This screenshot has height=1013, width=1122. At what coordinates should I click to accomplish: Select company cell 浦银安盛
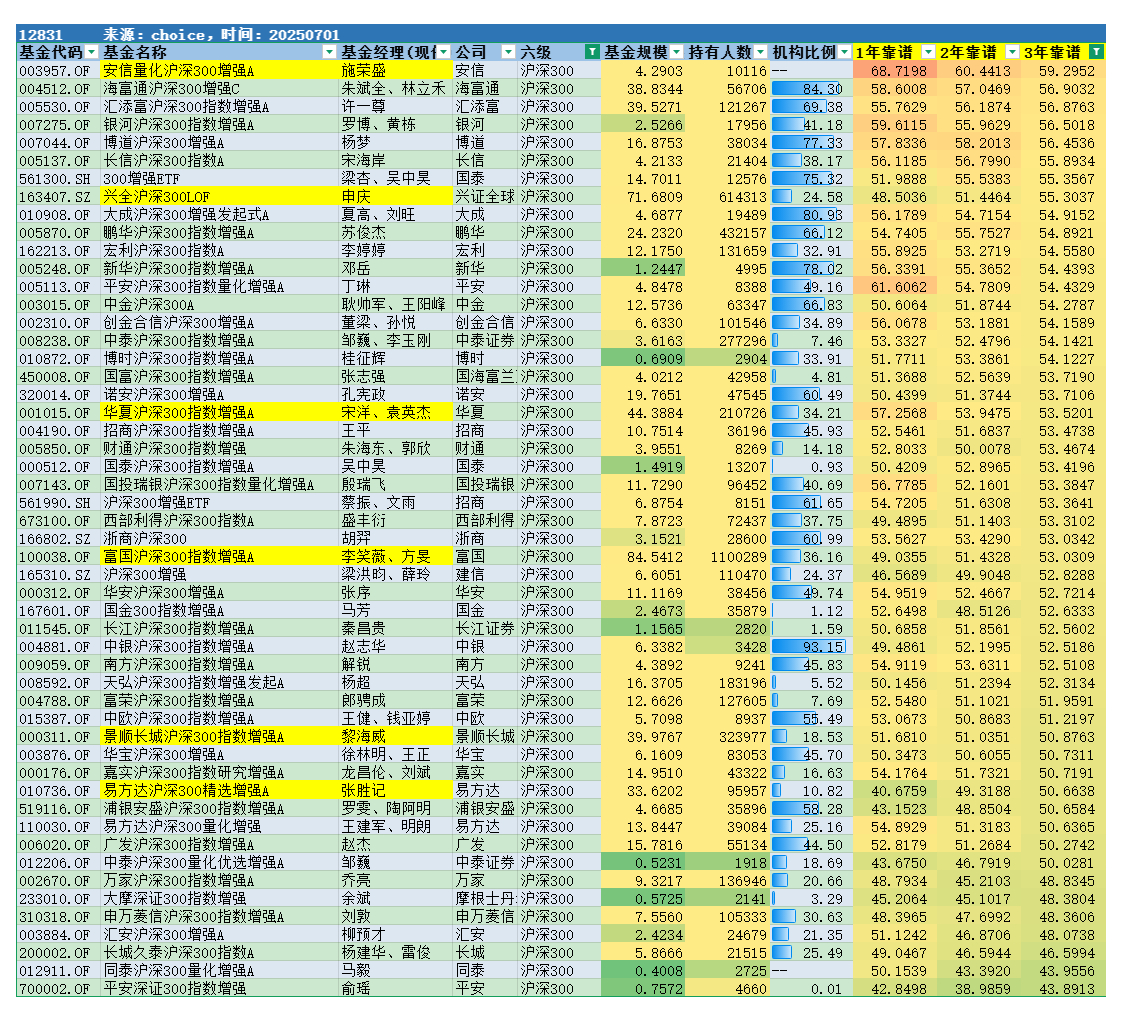(x=485, y=808)
